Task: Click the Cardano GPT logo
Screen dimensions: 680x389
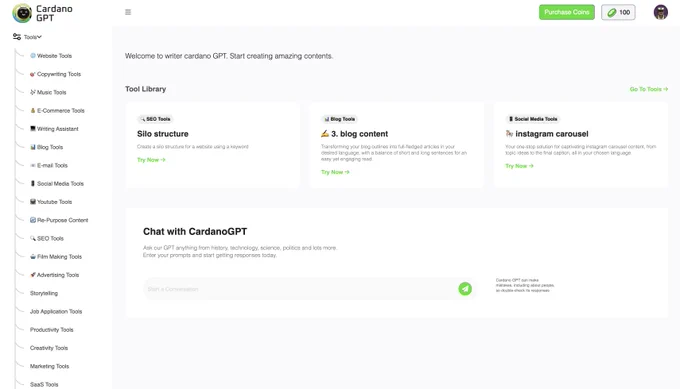Action: (x=42, y=13)
